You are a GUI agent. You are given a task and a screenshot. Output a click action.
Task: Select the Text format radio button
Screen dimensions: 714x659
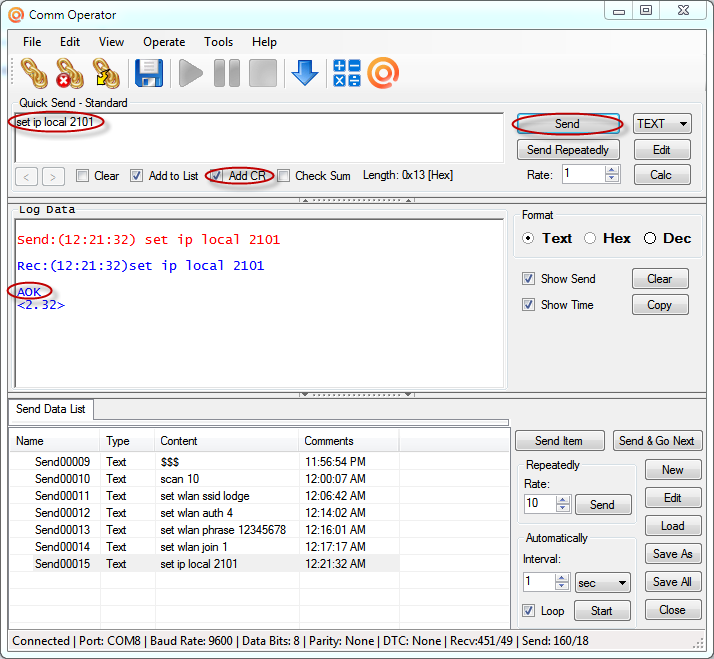click(x=528, y=238)
